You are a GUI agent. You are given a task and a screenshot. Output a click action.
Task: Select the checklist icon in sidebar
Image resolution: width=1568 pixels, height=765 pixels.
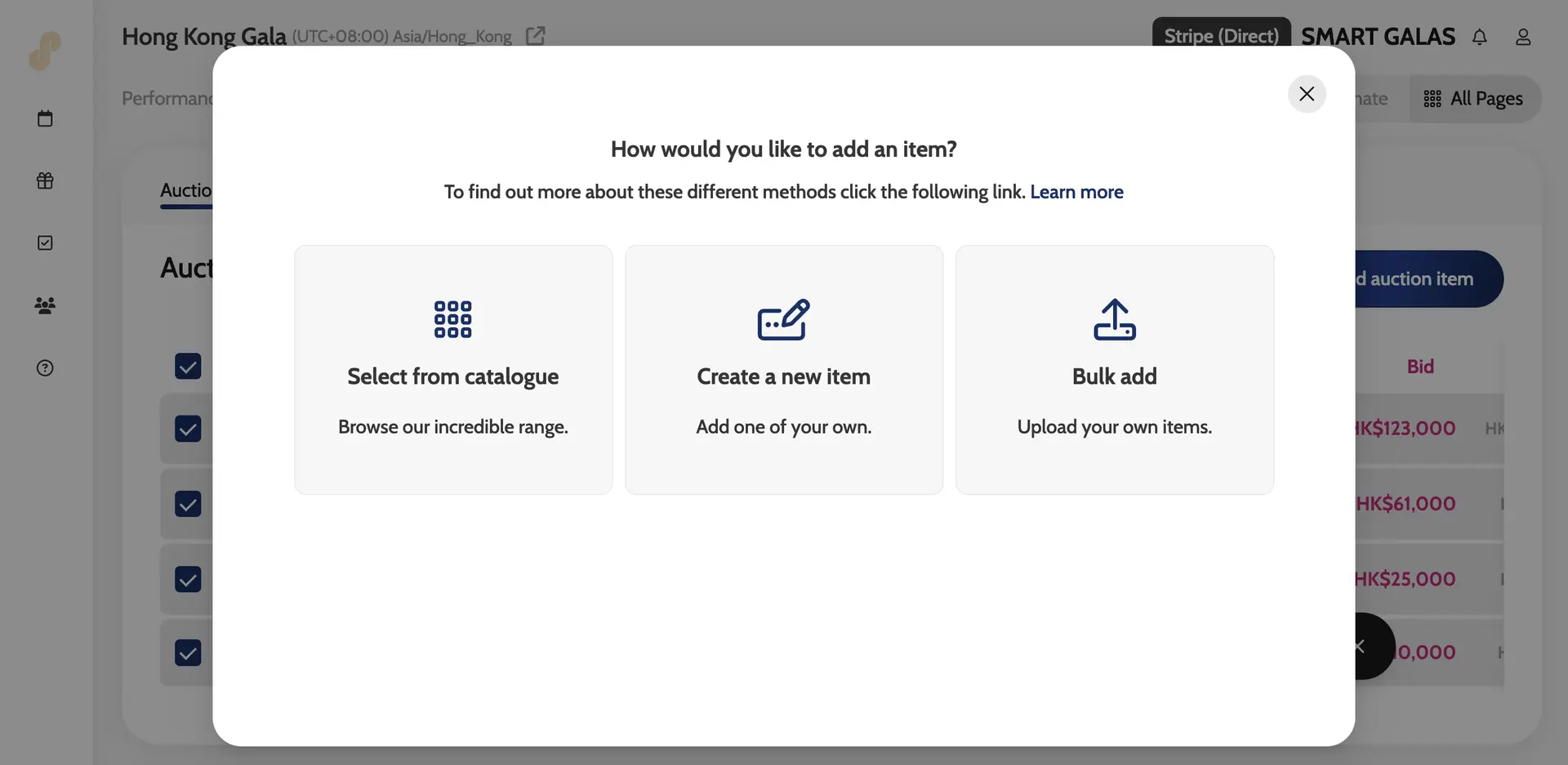tap(45, 242)
